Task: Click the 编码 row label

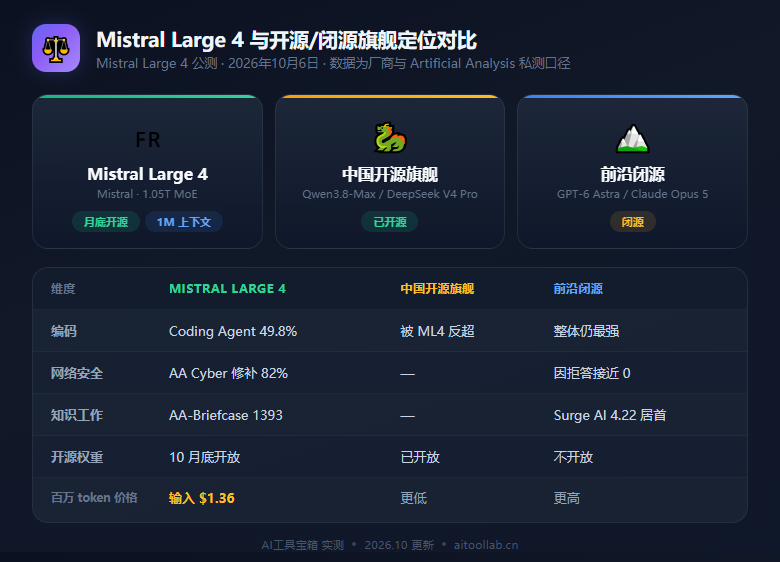Action: (64, 331)
